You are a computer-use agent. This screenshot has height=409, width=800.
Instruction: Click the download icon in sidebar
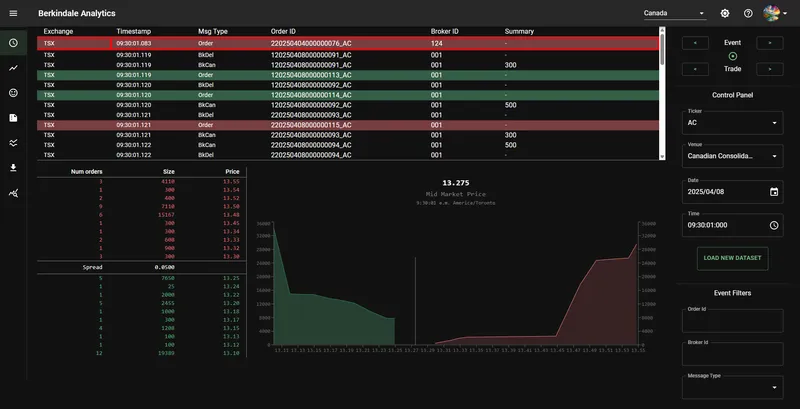pyautogui.click(x=13, y=168)
